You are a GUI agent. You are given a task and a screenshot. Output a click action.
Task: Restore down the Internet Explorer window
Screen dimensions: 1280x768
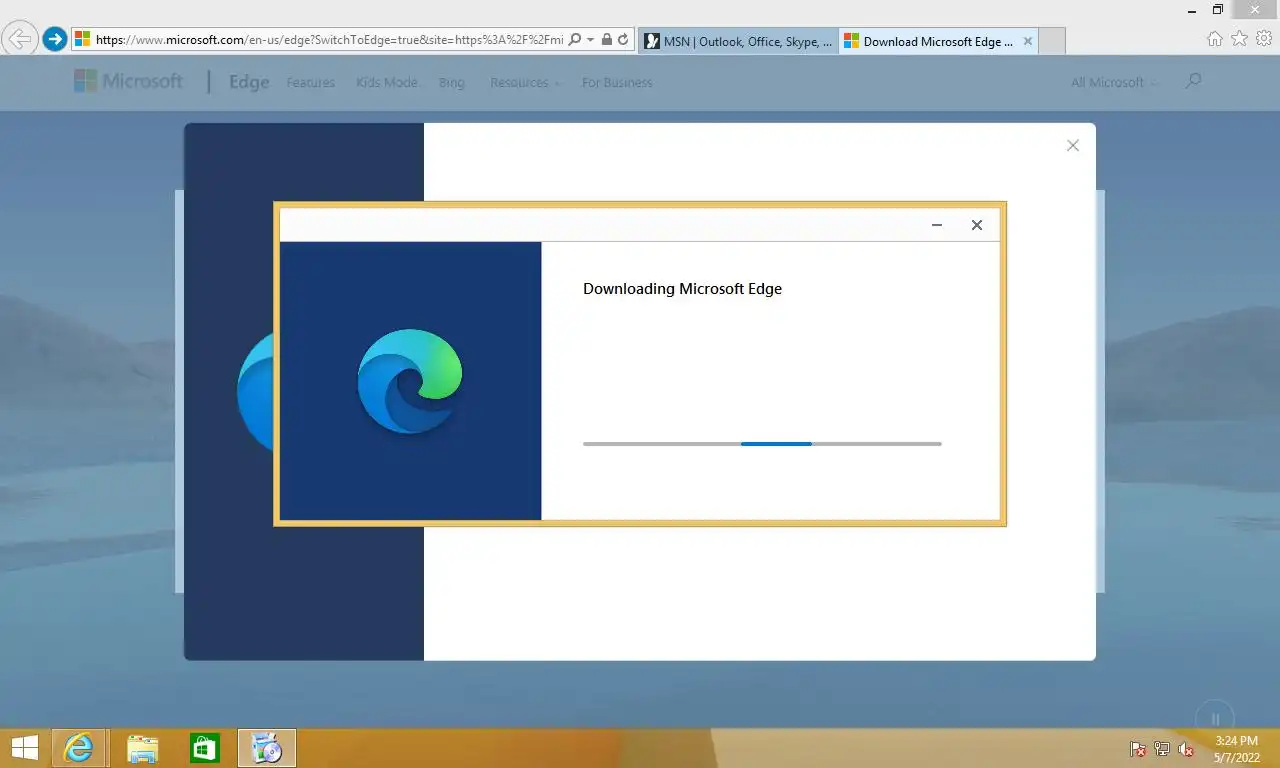[1217, 9]
